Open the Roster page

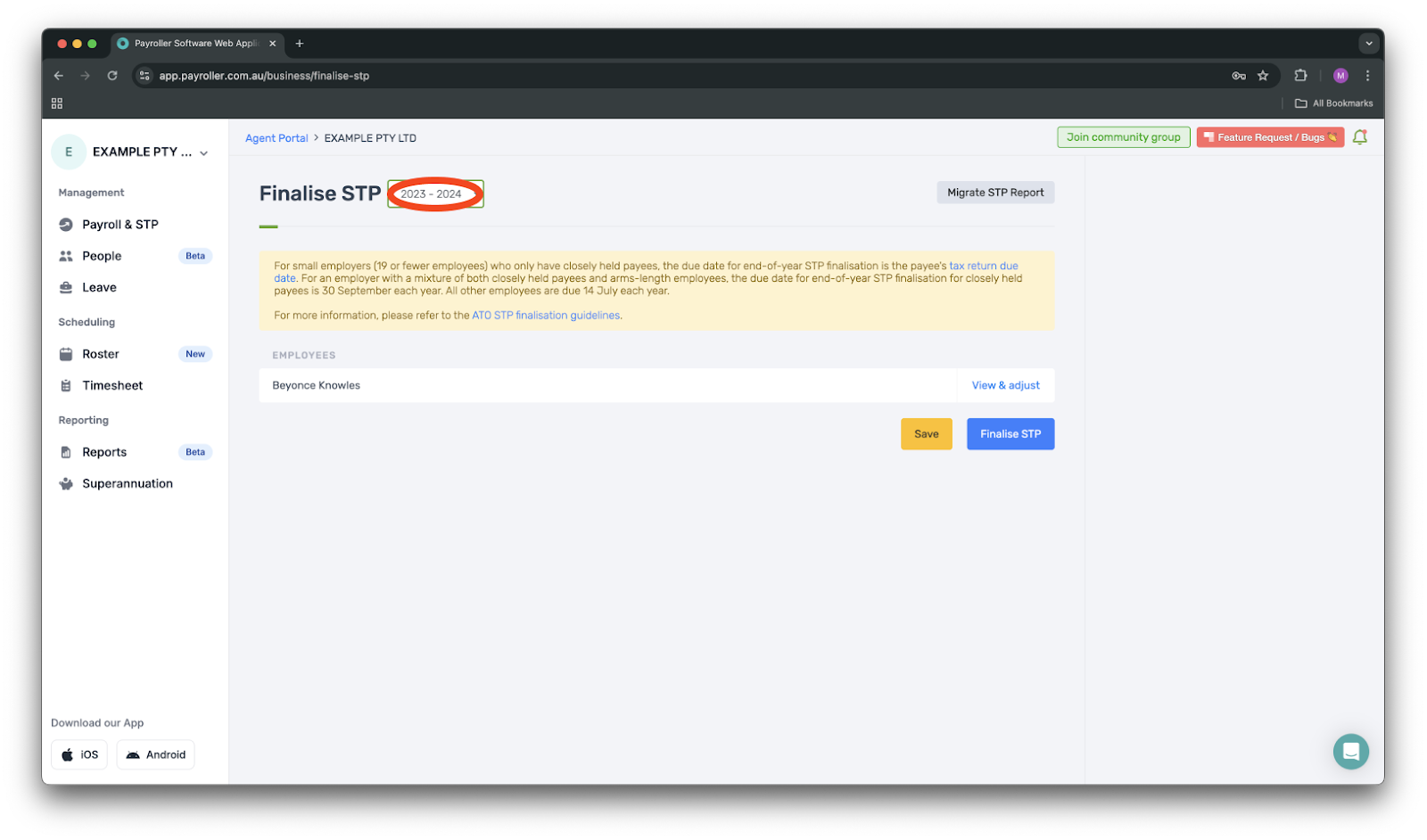point(101,354)
